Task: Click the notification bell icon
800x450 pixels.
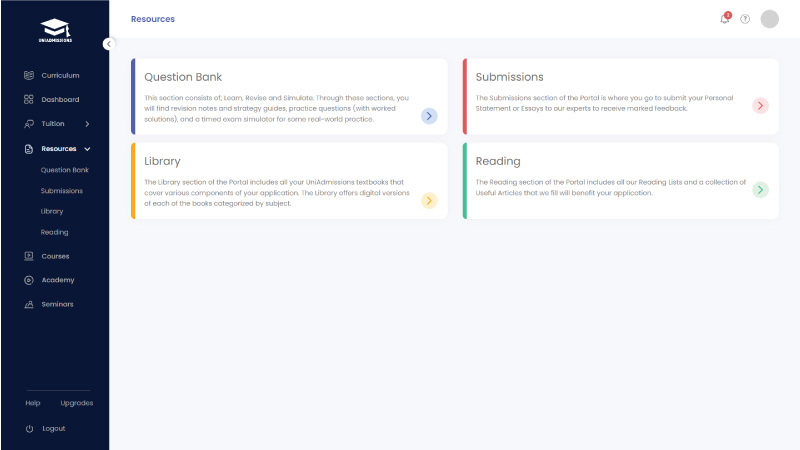Action: 724,19
